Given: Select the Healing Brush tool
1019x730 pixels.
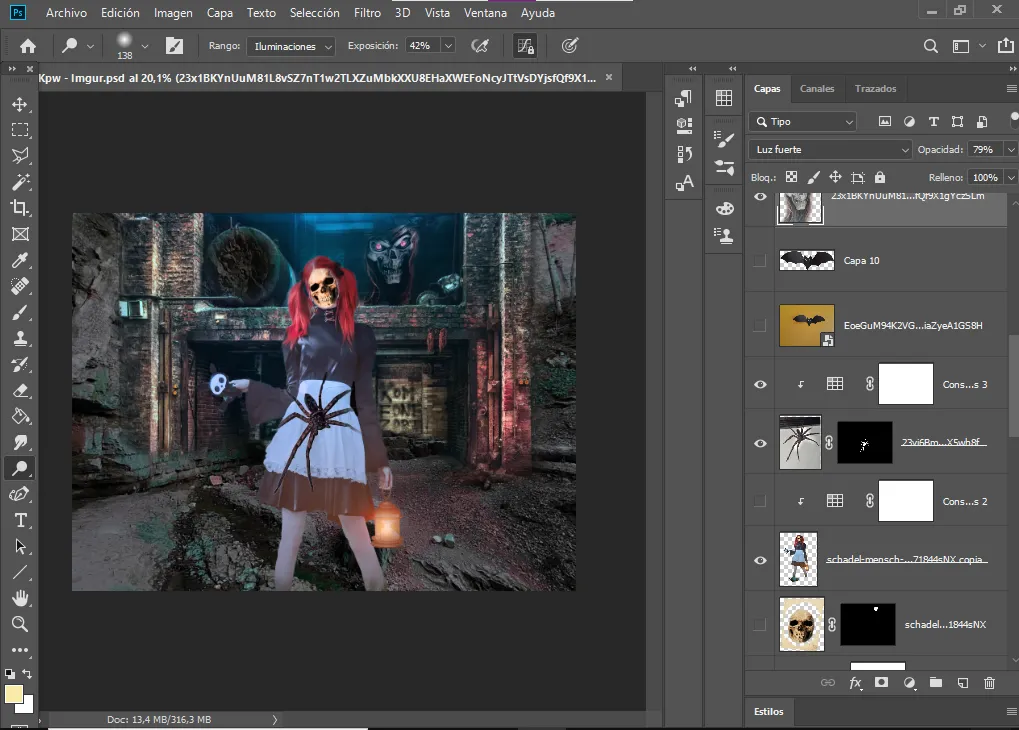Looking at the screenshot, I should pos(19,286).
